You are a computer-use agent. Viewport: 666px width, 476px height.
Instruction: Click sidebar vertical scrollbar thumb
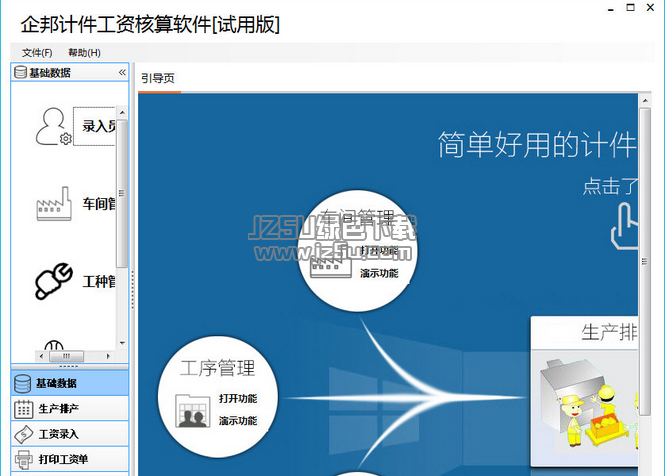(122, 194)
